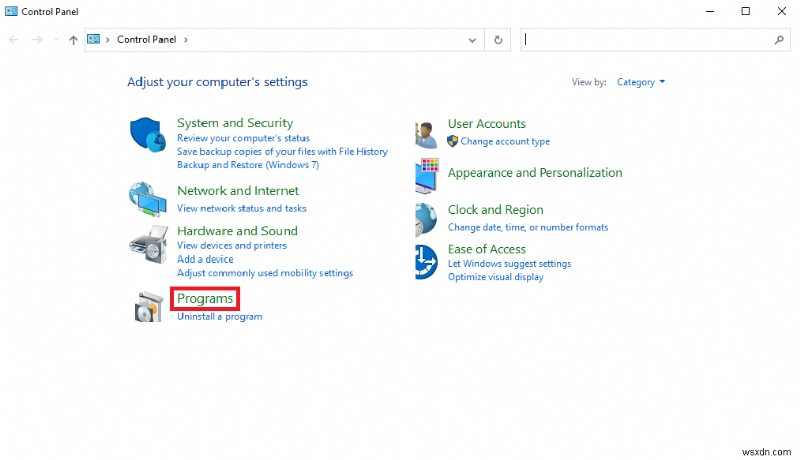Click the Control Panel title bar icon

[x=11, y=11]
